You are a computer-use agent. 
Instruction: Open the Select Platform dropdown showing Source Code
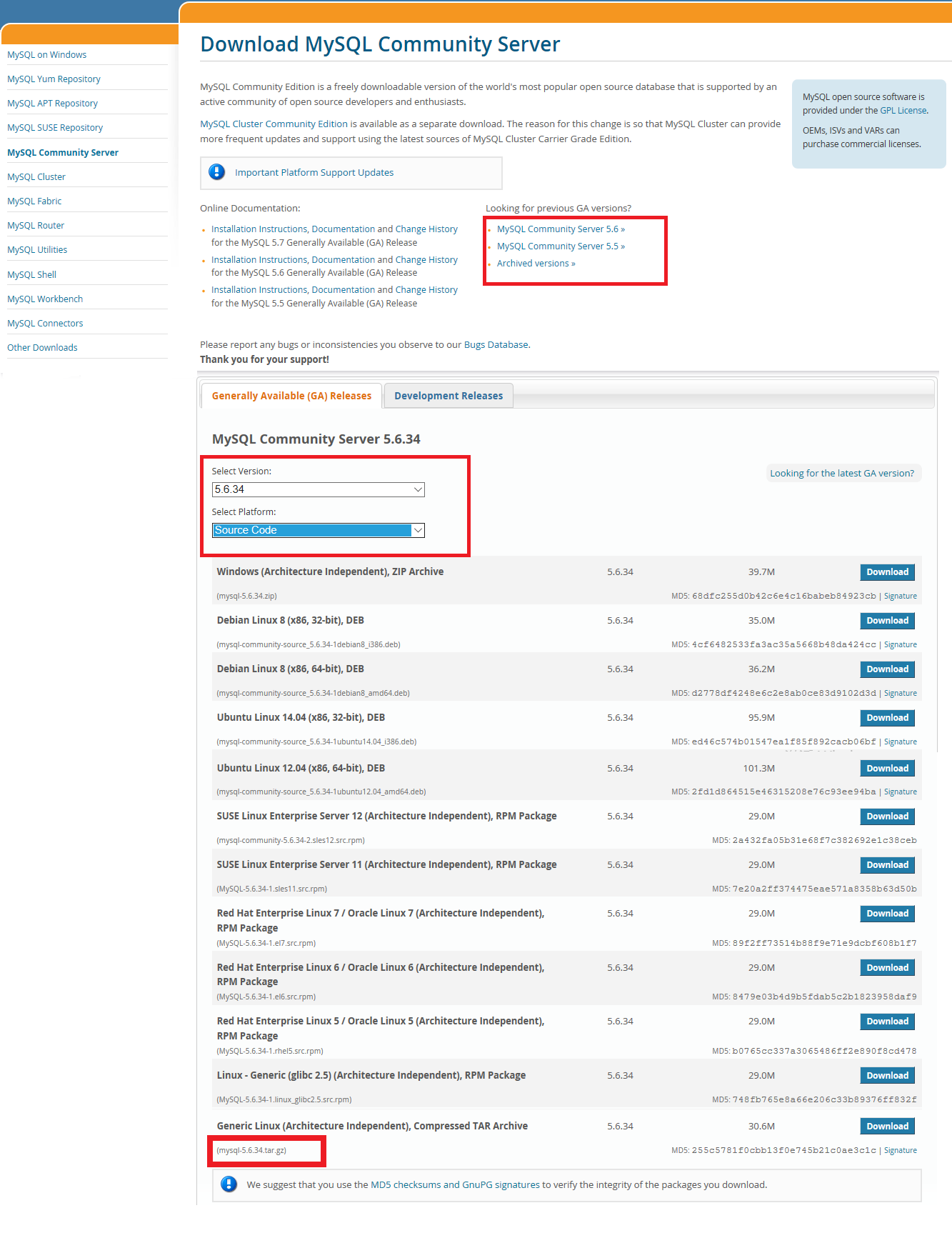pyautogui.click(x=319, y=530)
